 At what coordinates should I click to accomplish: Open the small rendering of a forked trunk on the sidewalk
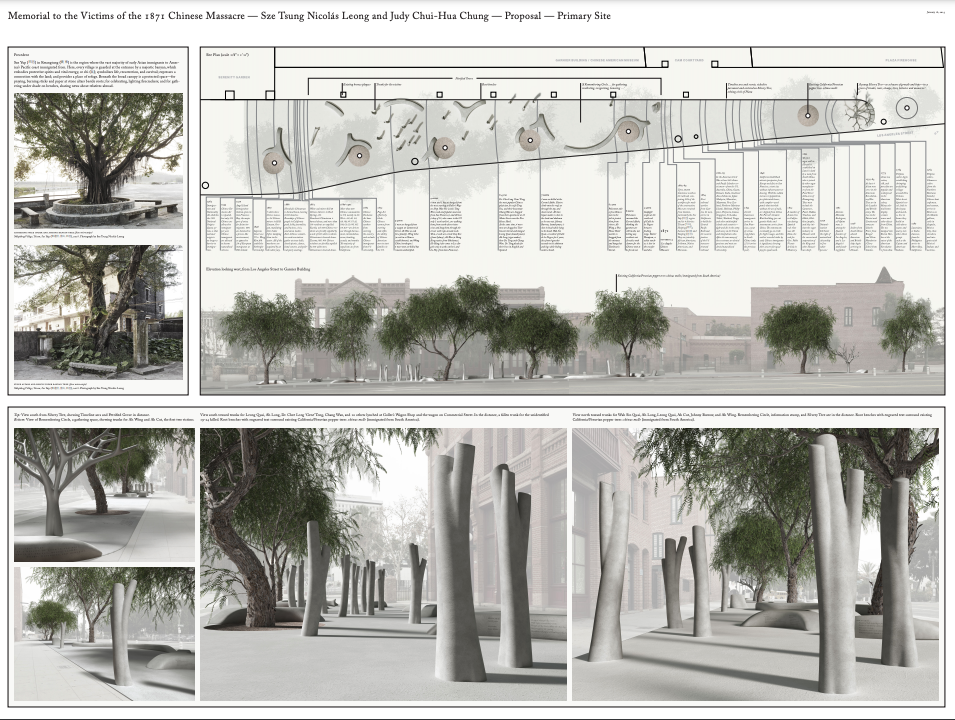(104, 634)
